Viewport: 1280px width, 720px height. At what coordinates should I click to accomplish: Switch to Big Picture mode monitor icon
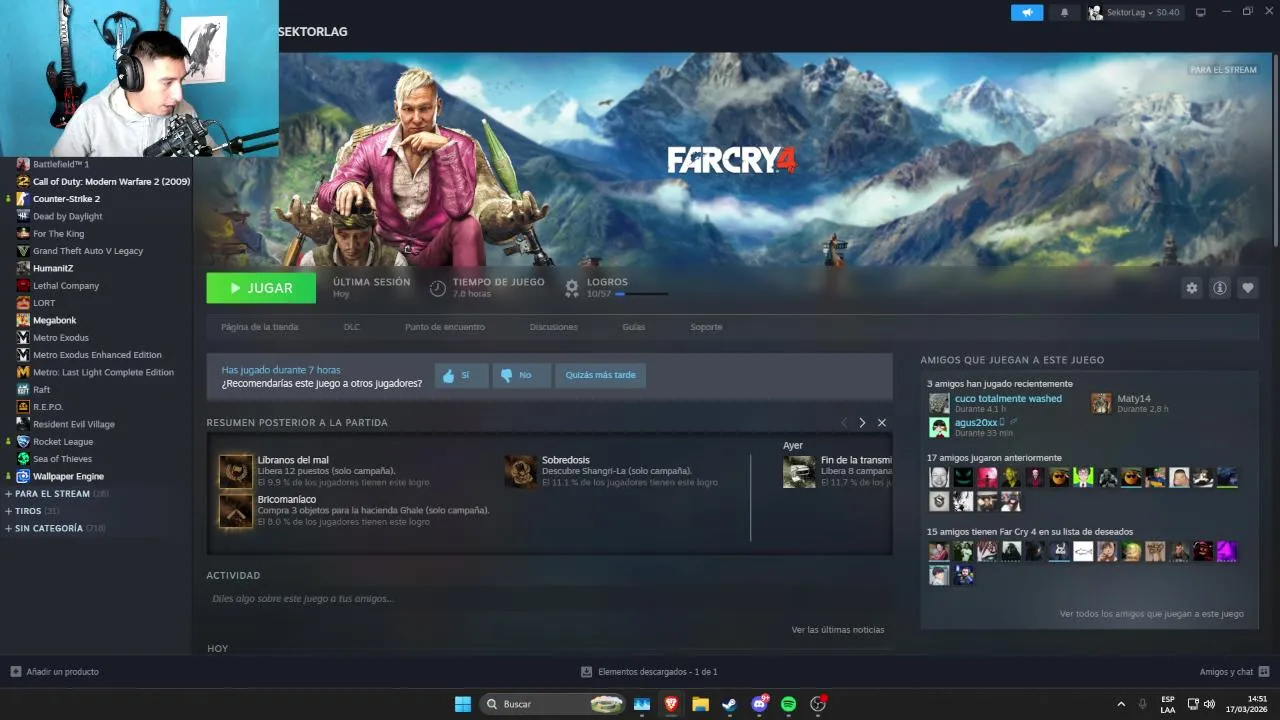pos(1201,12)
